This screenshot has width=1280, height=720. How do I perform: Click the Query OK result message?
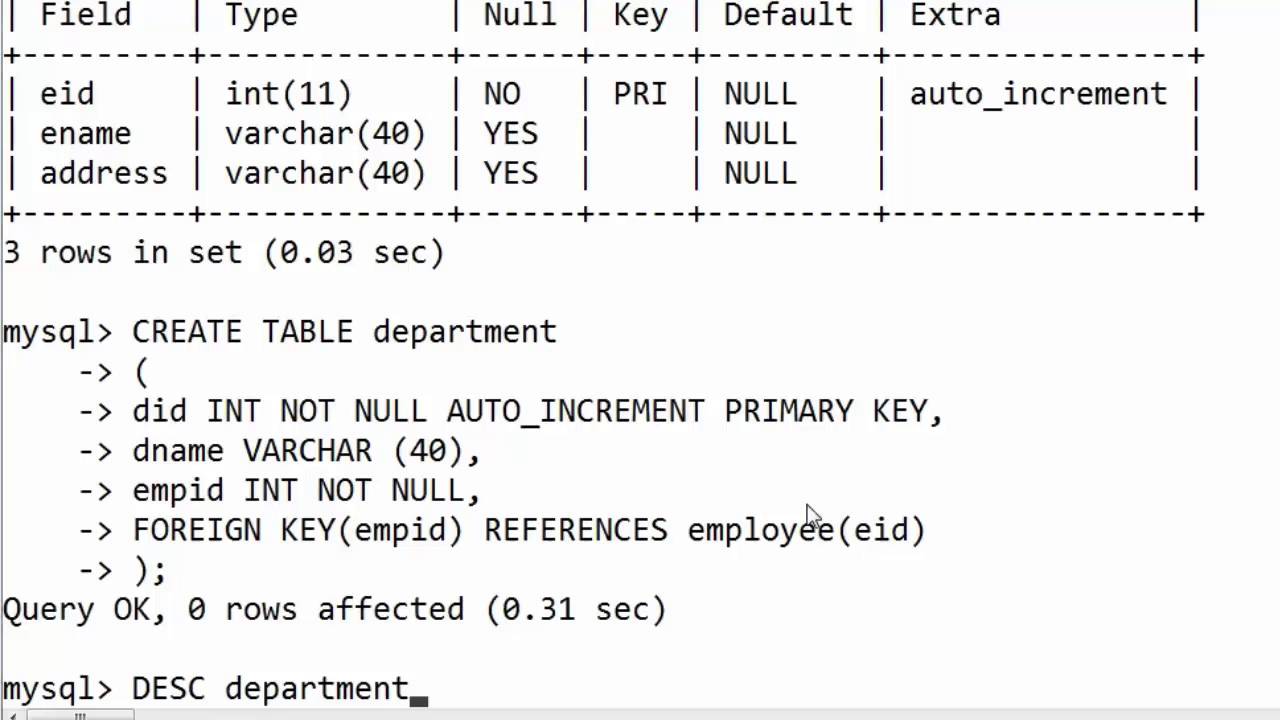coord(334,610)
